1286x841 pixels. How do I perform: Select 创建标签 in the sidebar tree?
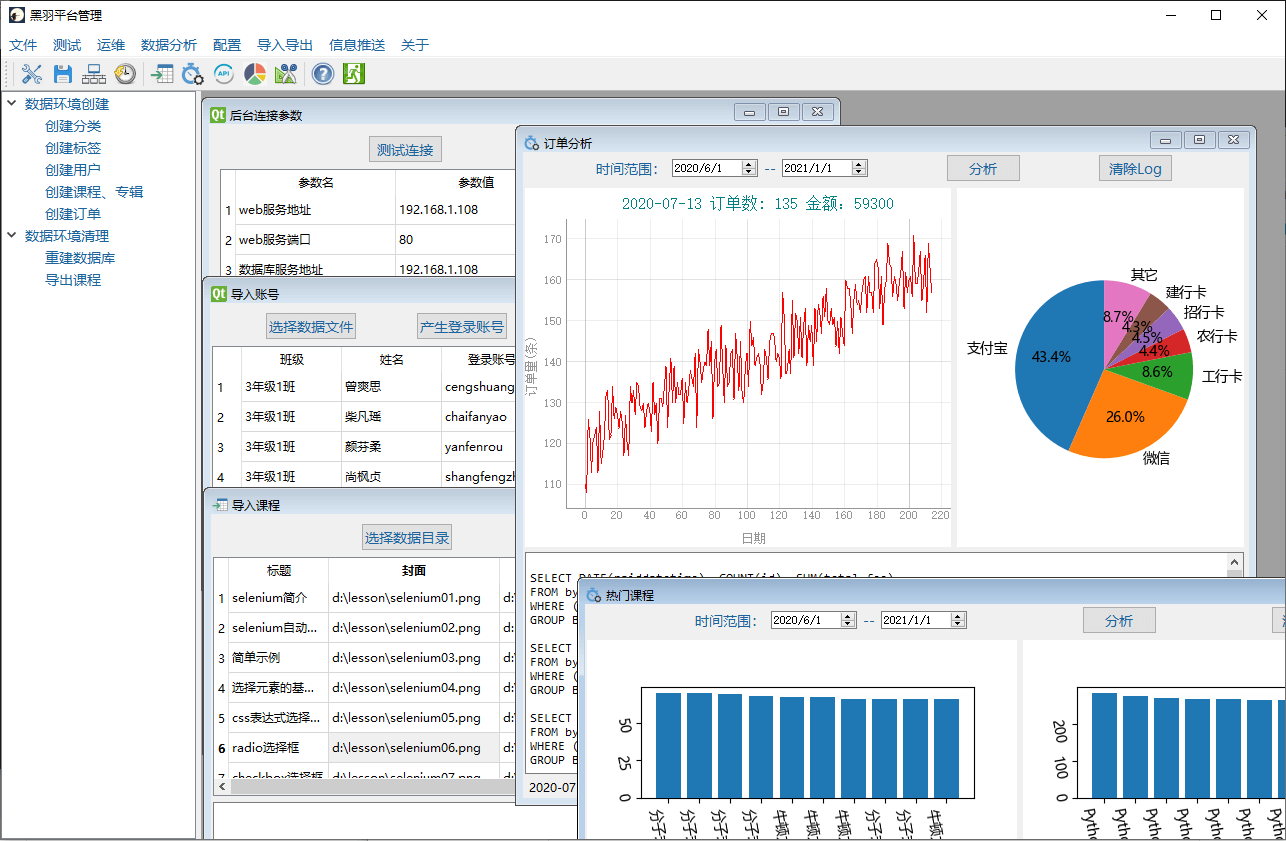73,148
